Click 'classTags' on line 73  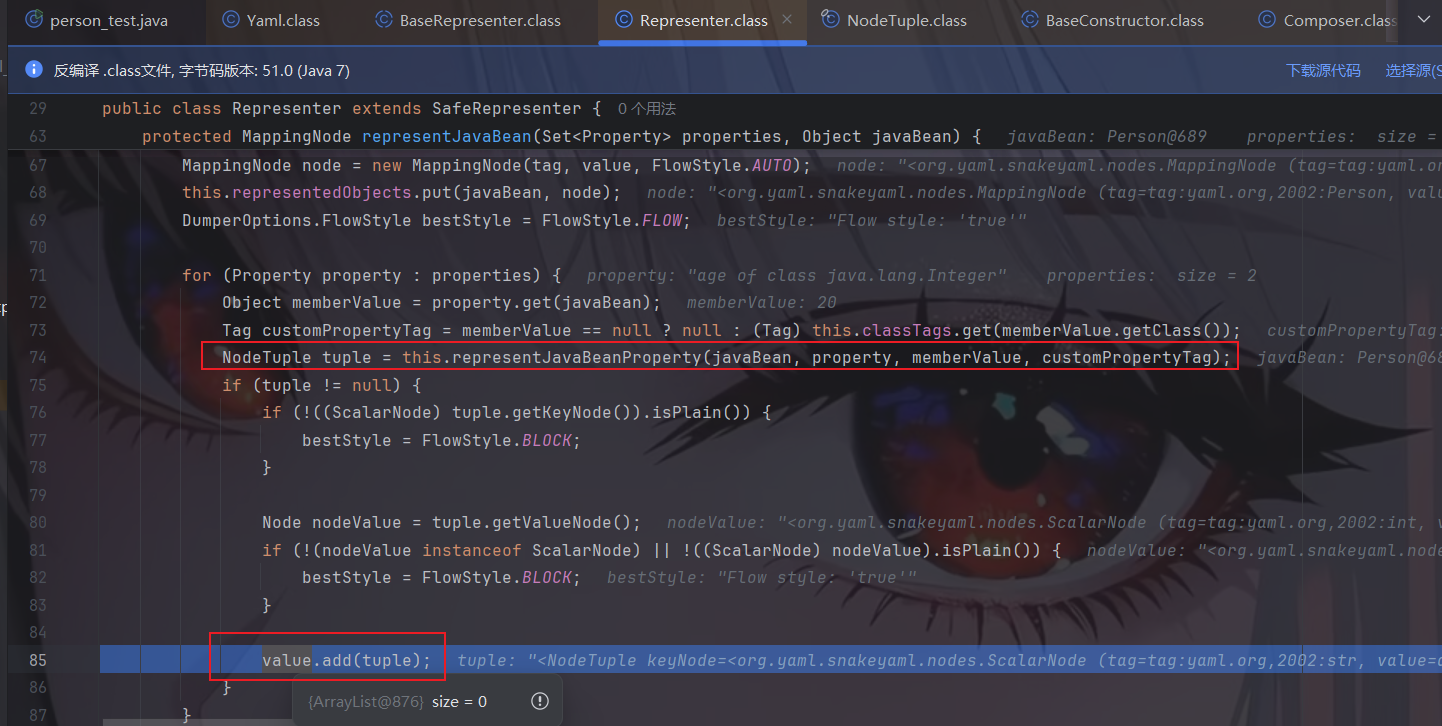click(906, 330)
